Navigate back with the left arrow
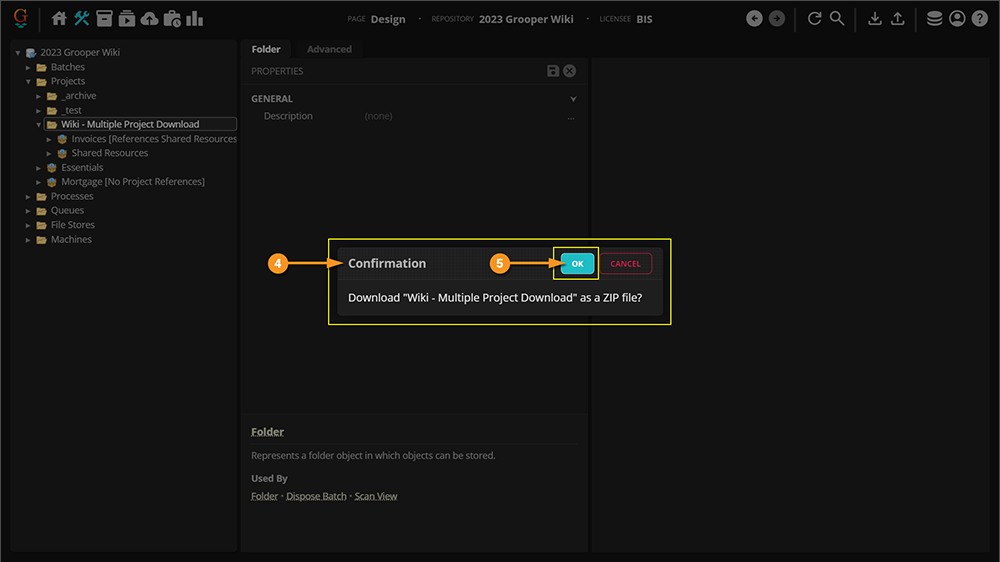The width and height of the screenshot is (1000, 562). (x=754, y=18)
